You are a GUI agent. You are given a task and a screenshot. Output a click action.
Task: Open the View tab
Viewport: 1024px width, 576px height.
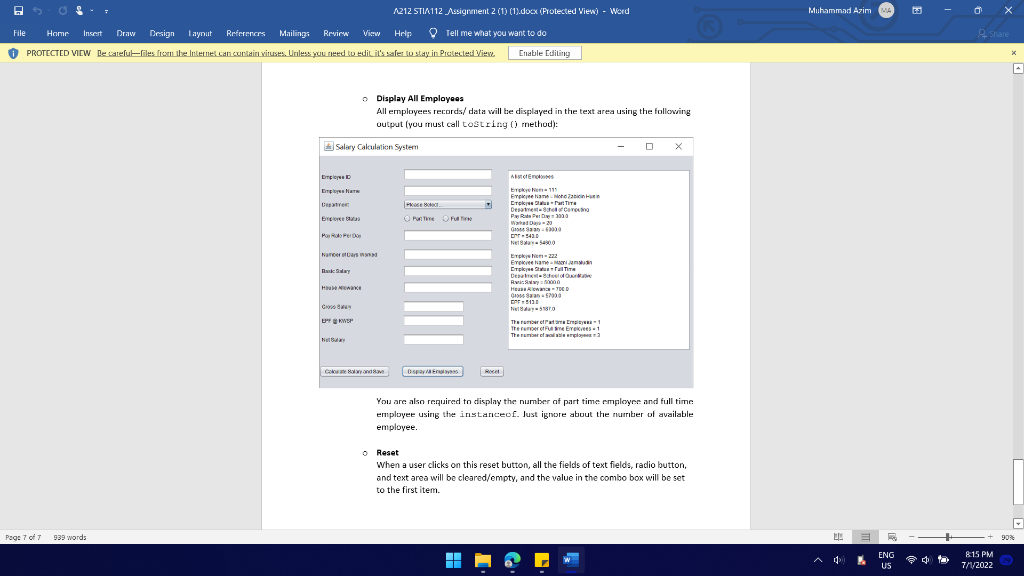[x=372, y=33]
